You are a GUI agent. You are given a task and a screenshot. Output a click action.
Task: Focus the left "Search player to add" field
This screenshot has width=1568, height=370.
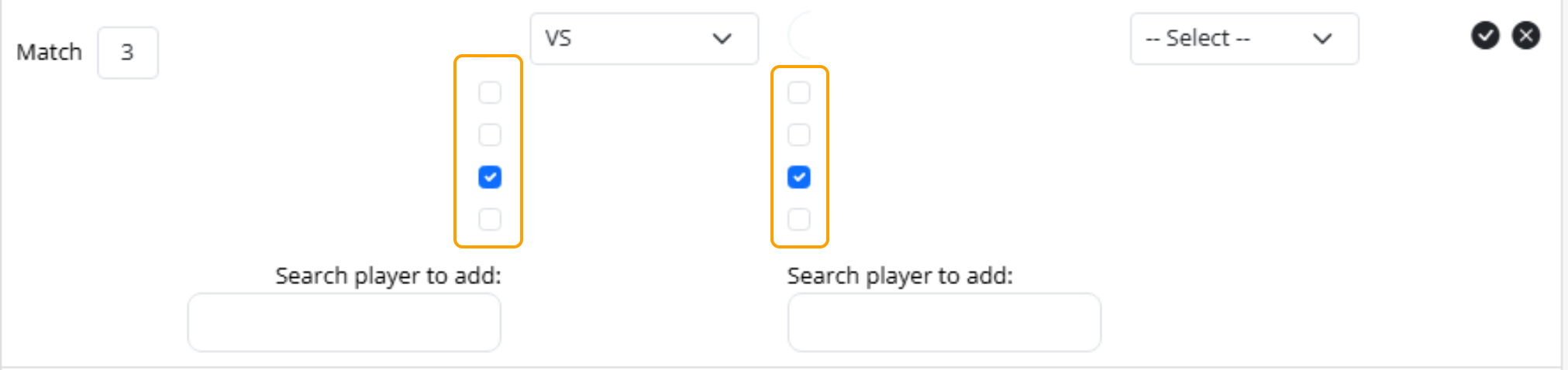pos(344,322)
